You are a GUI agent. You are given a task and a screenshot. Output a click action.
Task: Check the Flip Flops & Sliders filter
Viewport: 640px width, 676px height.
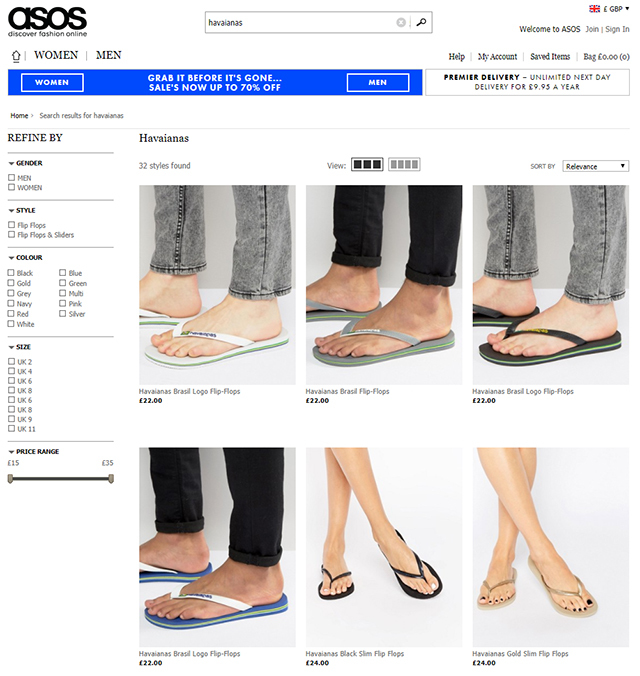[x=11, y=235]
